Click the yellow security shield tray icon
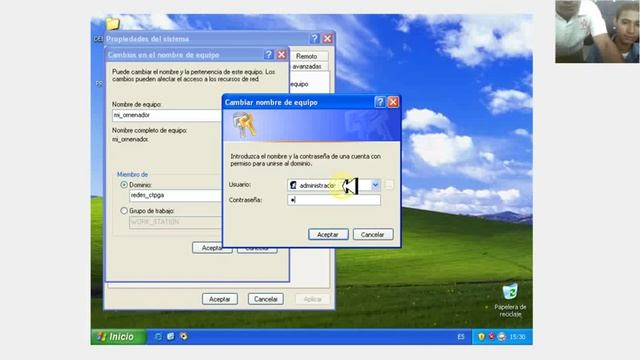640x360 pixels. pos(481,337)
